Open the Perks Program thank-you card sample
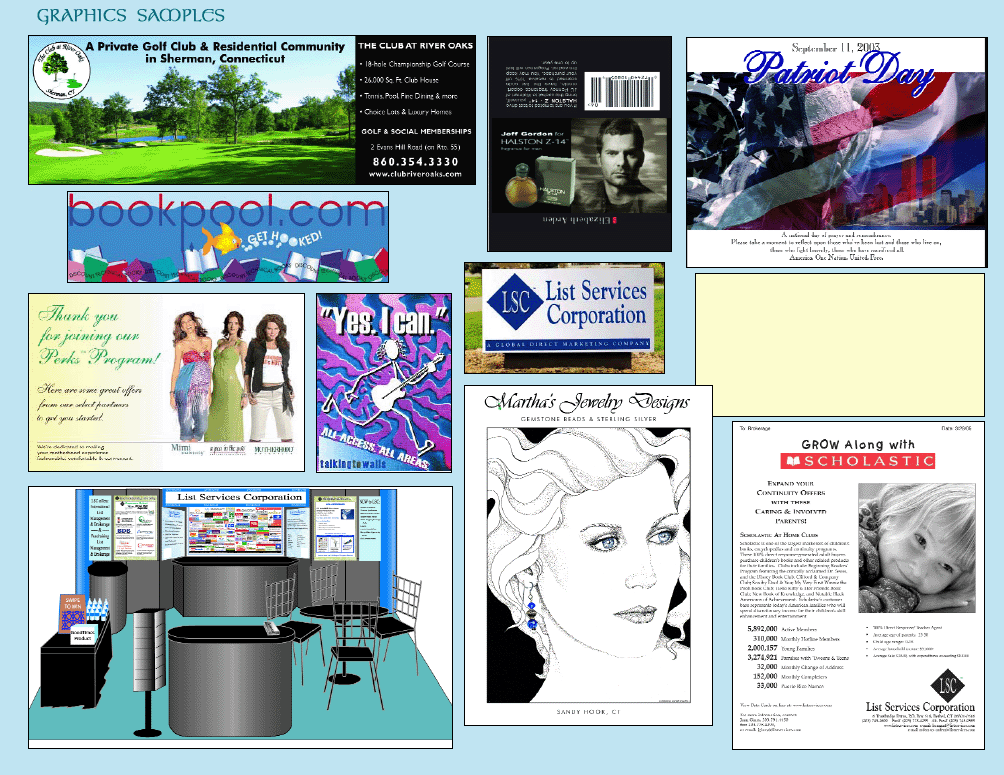1004x775 pixels. 165,380
